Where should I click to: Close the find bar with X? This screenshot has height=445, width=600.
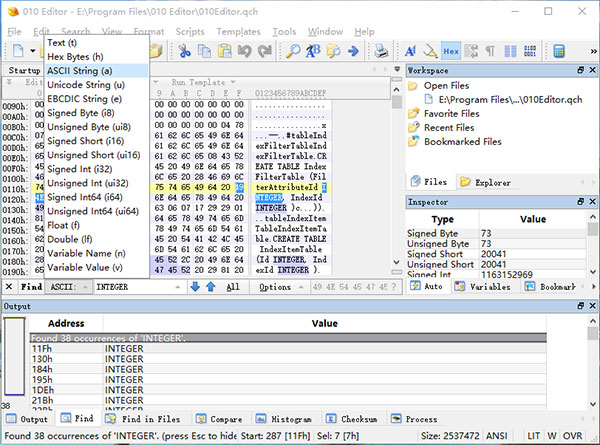tap(9, 287)
